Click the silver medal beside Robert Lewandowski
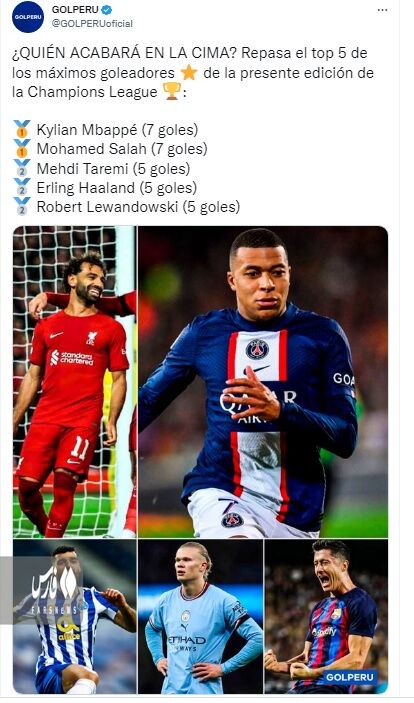Viewport: 414px width, 703px height. [x=22, y=207]
